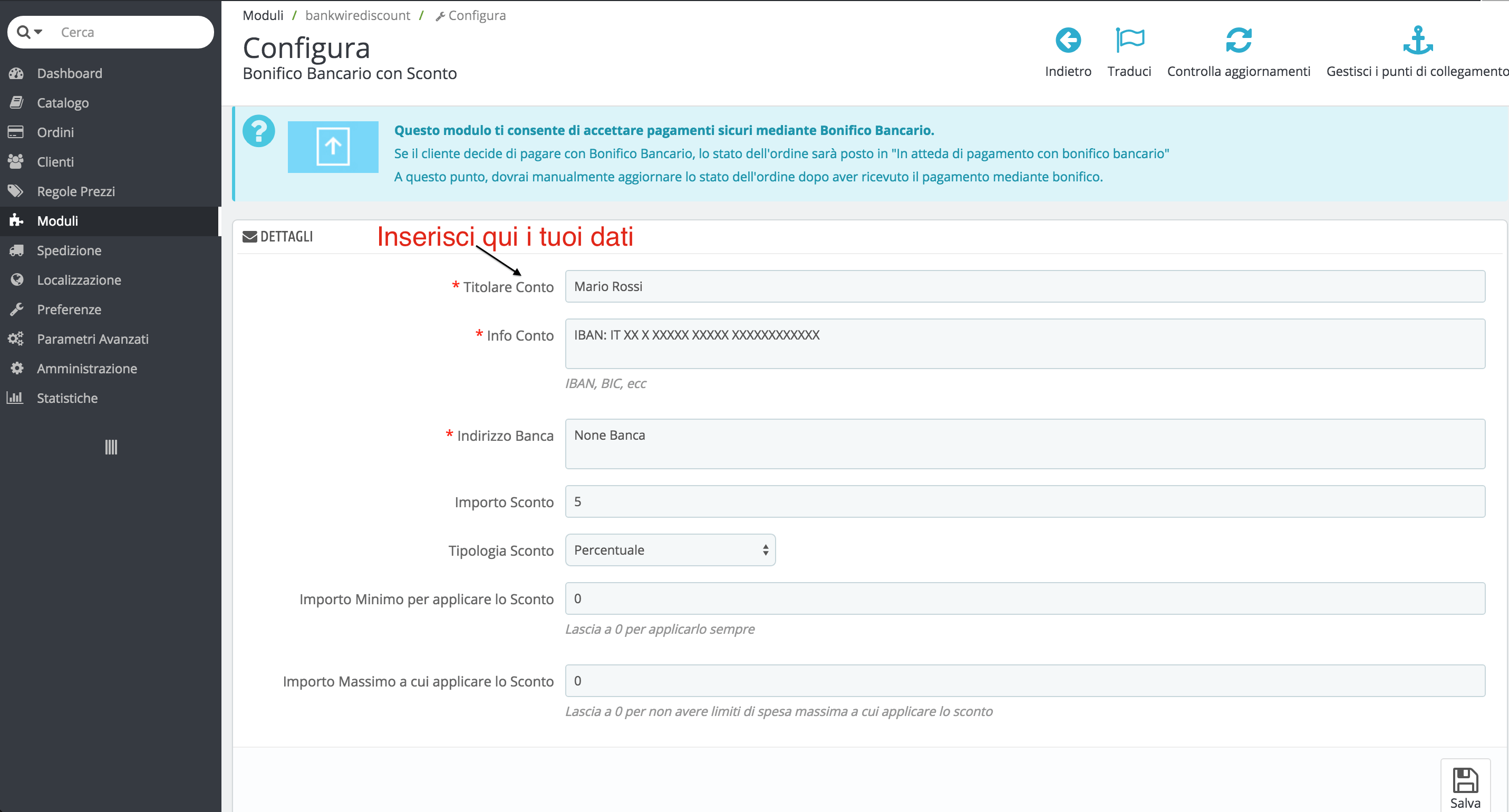1509x812 pixels.
Task: Click the Indietro back arrow icon
Action: point(1068,41)
